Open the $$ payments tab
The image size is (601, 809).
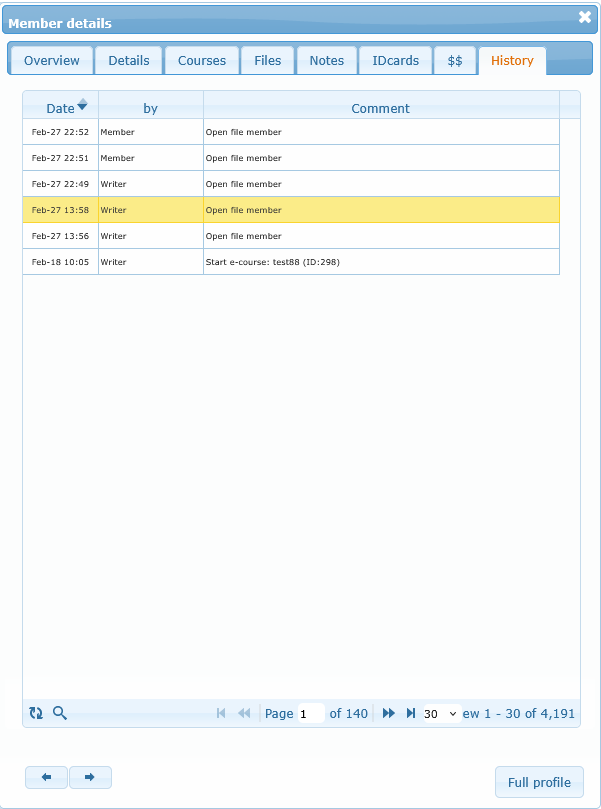(455, 61)
